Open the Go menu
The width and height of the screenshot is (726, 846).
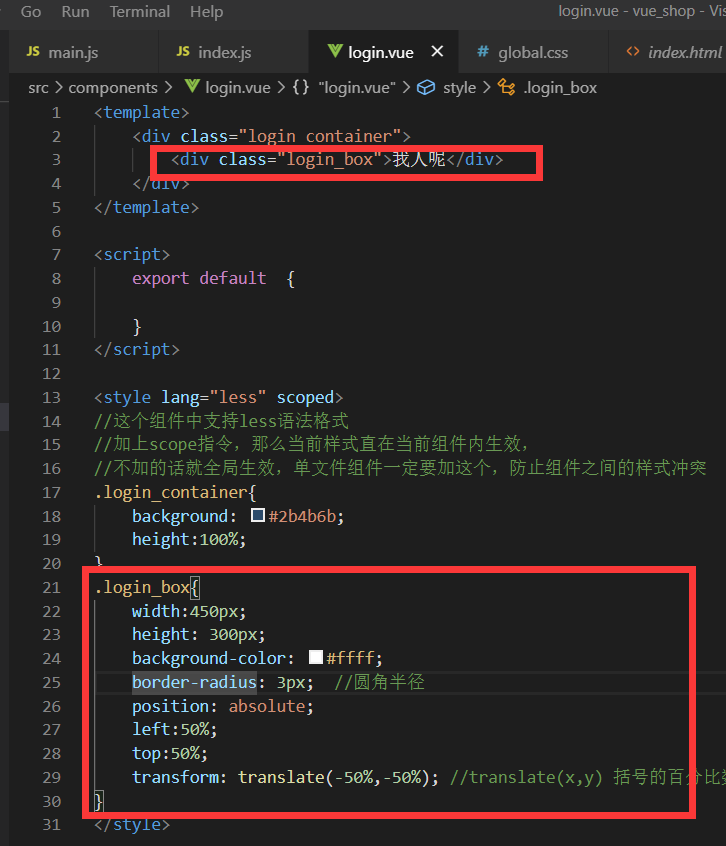[31, 11]
